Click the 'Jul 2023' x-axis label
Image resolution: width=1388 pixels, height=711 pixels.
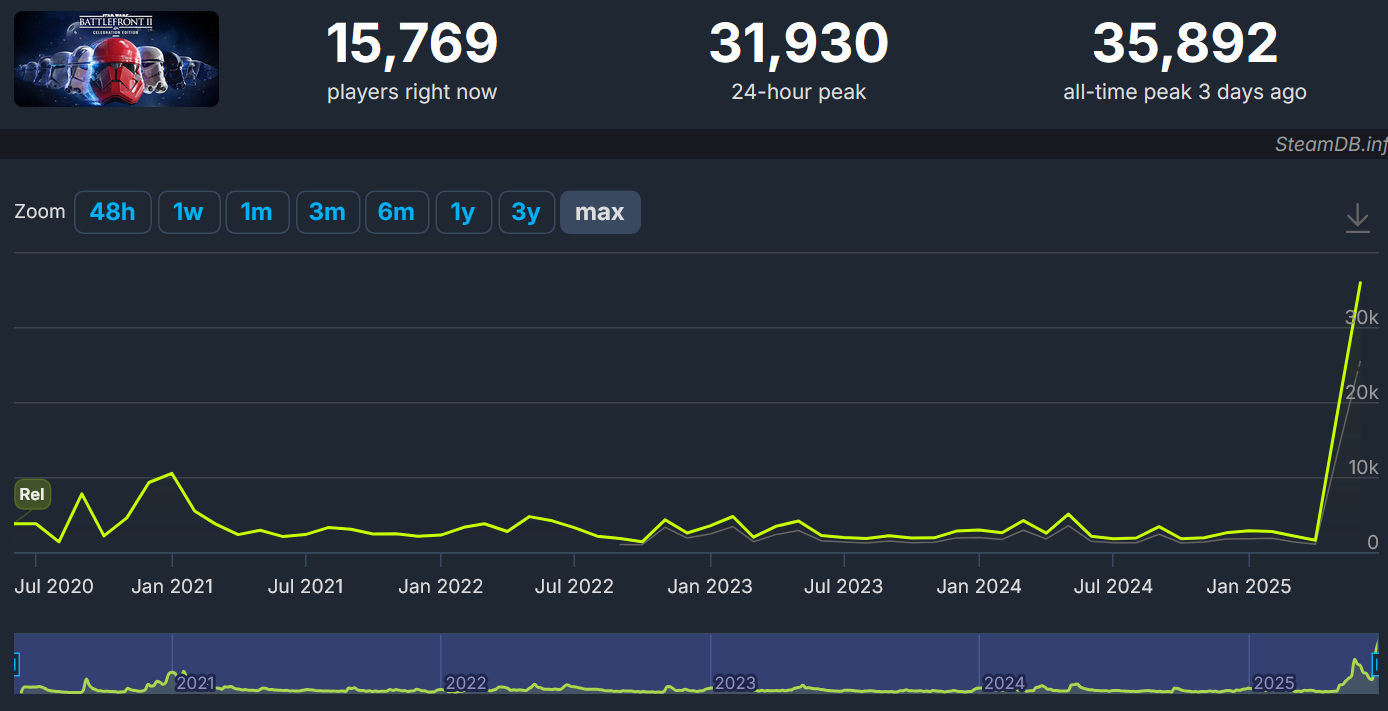pyautogui.click(x=843, y=587)
